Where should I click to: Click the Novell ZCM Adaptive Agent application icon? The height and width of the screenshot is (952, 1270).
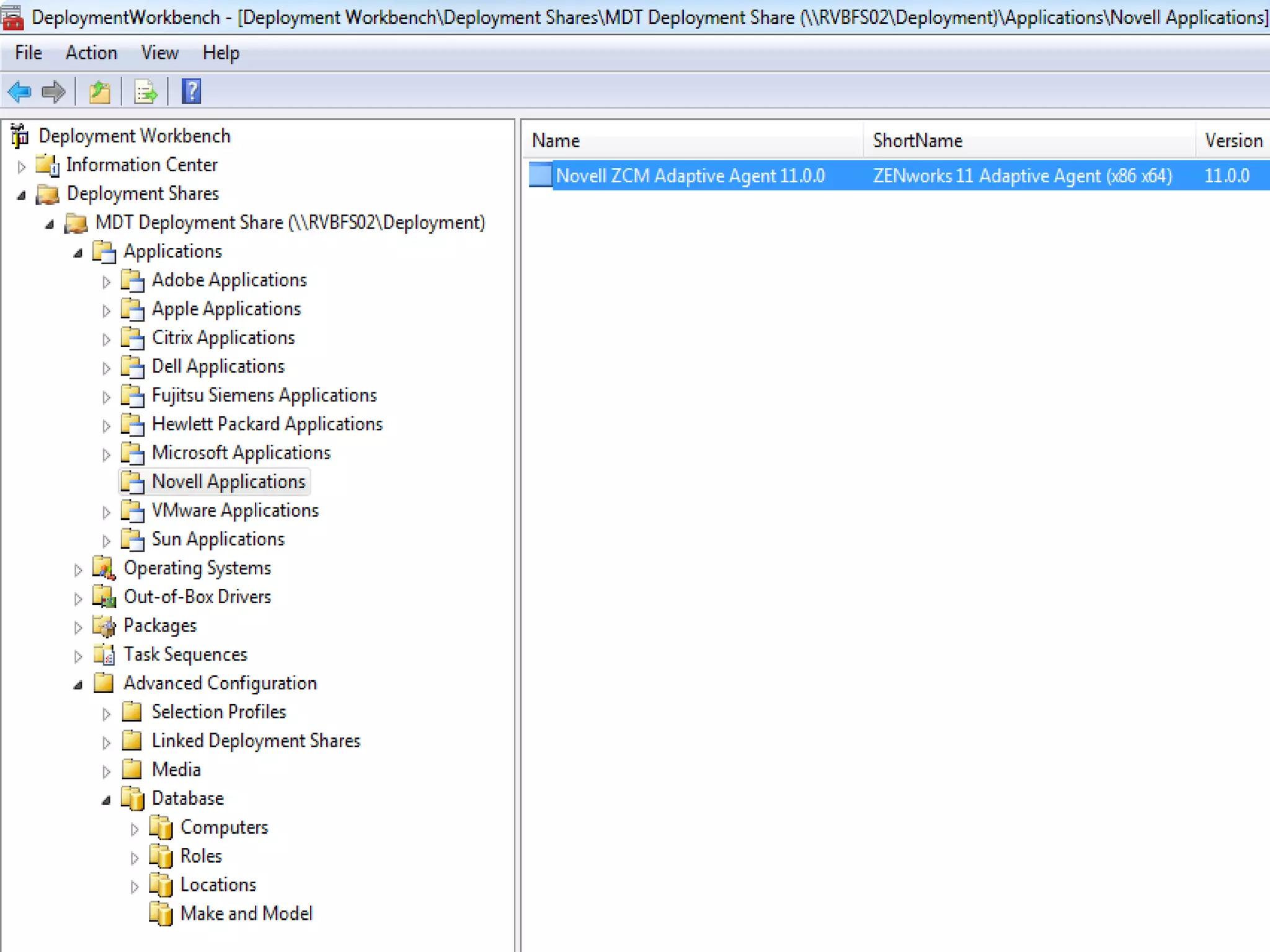coord(540,175)
